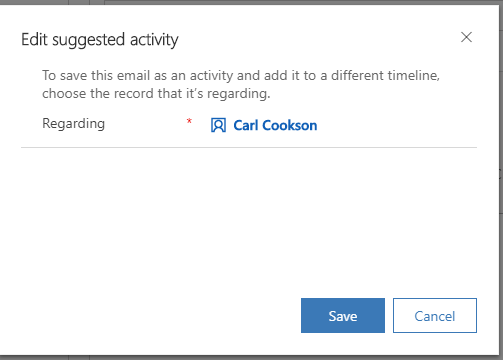Image resolution: width=503 pixels, height=360 pixels.
Task: Click the word 'Cookson' in the lookup
Action: 290,125
